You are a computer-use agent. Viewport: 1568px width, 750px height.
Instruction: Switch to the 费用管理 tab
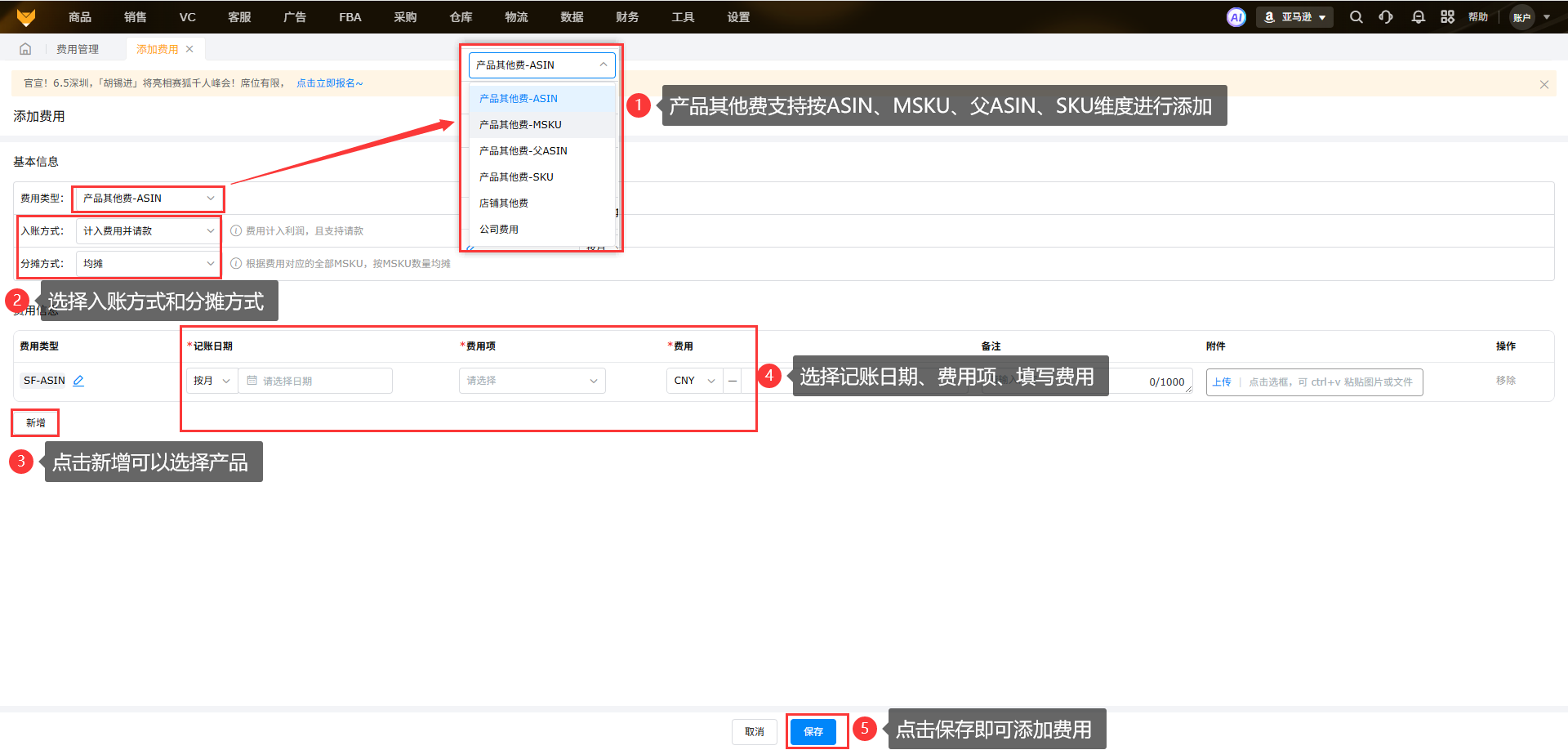tap(78, 49)
